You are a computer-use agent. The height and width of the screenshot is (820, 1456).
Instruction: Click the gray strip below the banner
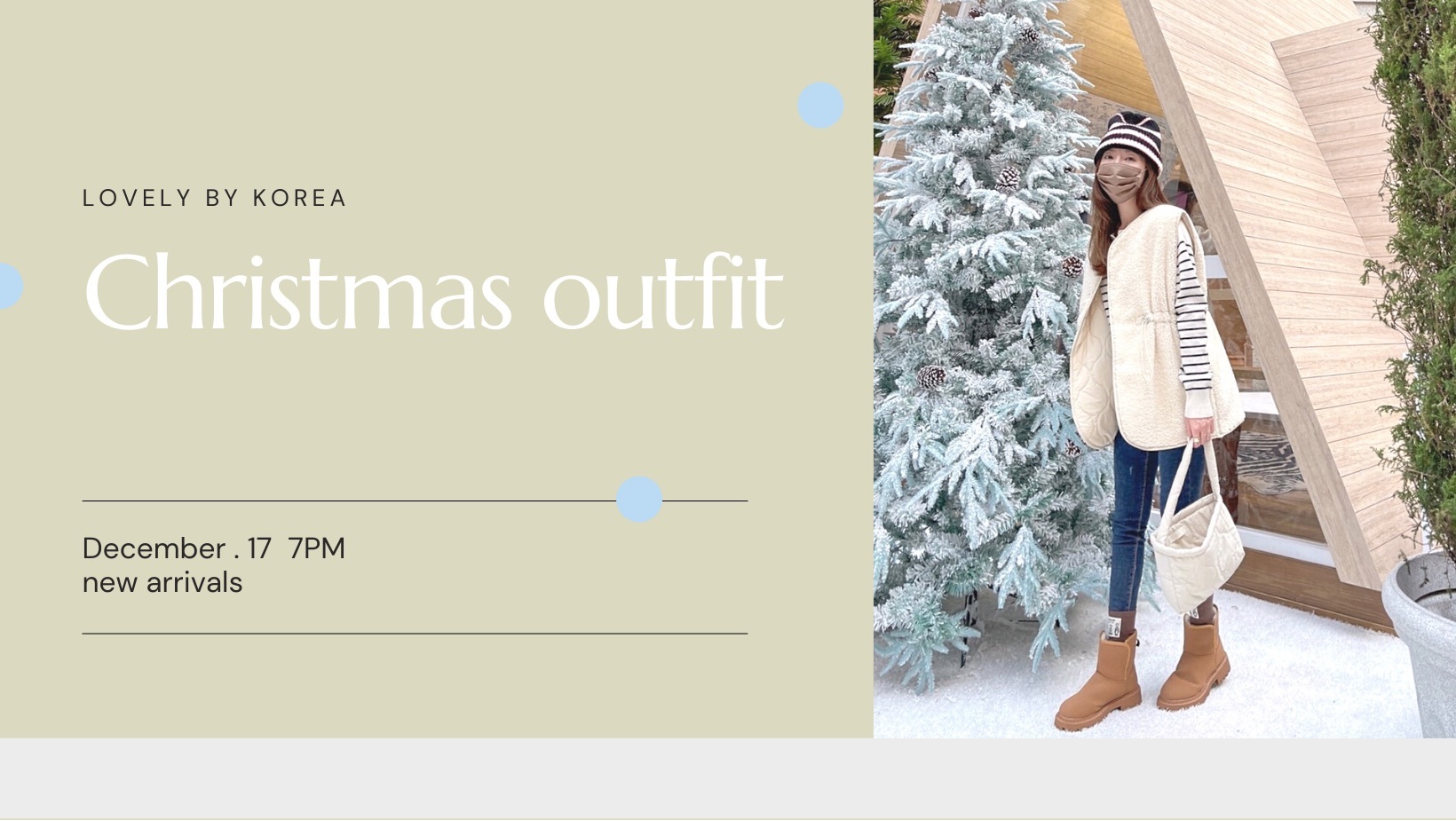pos(728,778)
